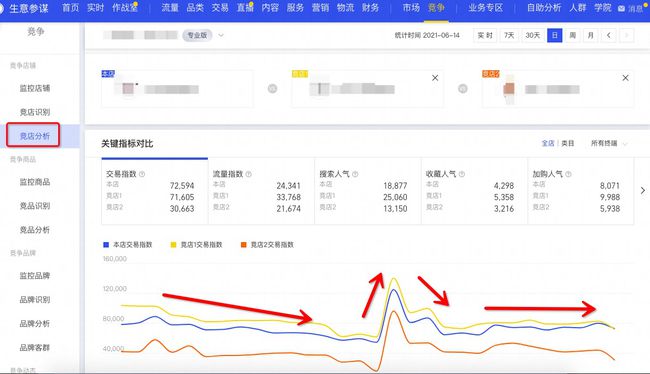Open the 营销 section

pos(320,8)
